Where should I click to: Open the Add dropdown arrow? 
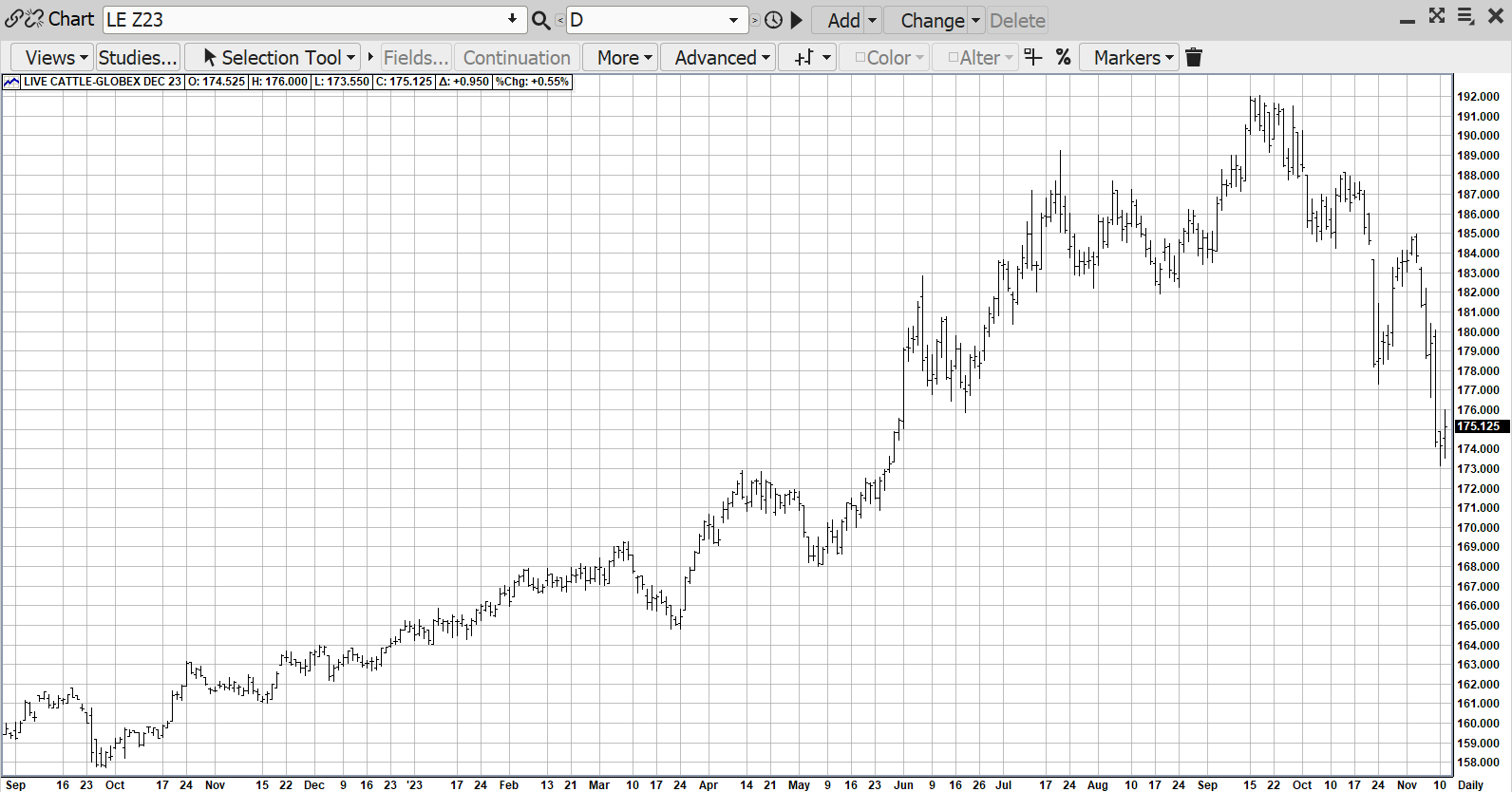pos(872,20)
